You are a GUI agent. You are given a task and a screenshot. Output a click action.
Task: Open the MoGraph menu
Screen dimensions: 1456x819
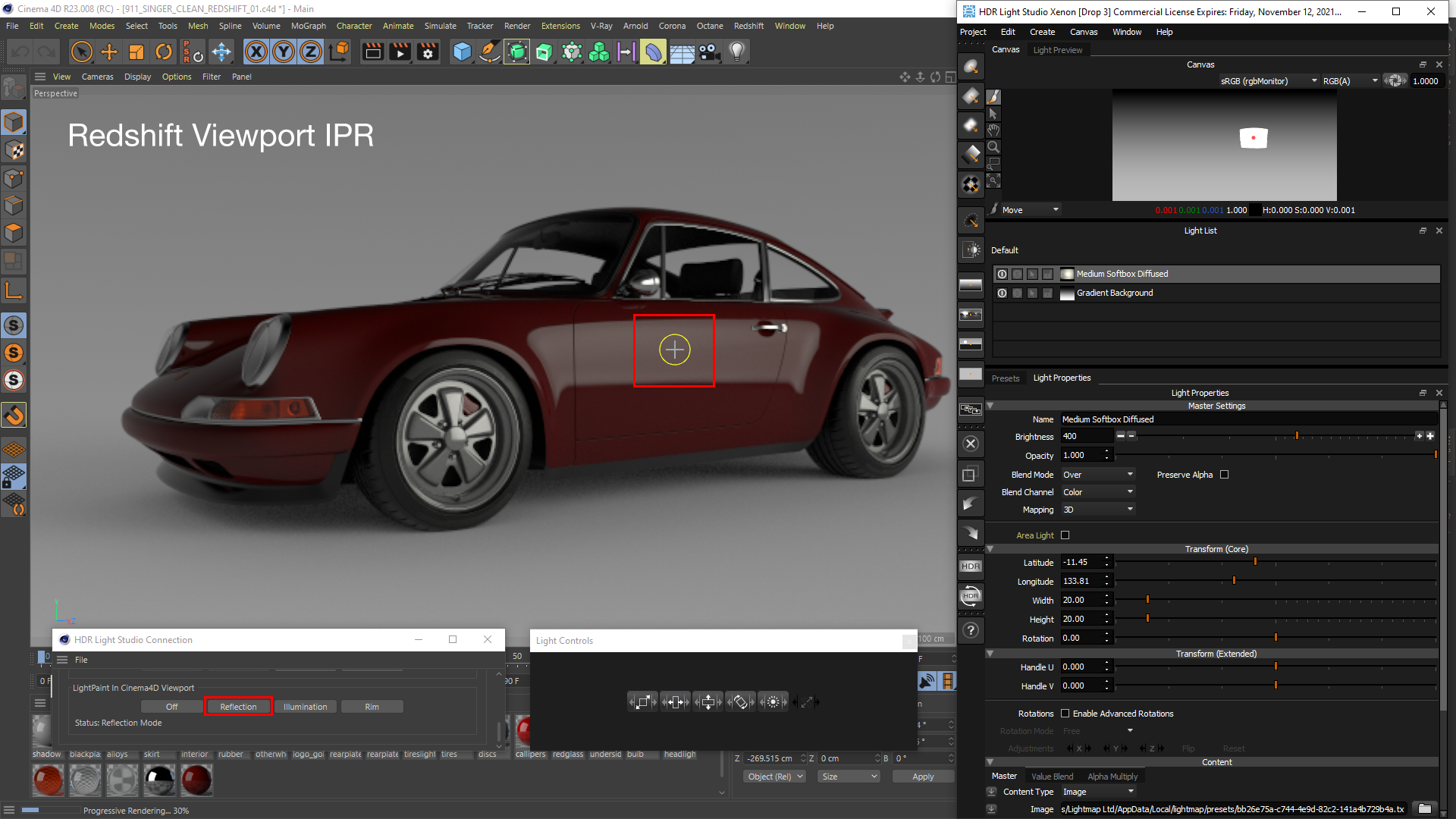(309, 26)
